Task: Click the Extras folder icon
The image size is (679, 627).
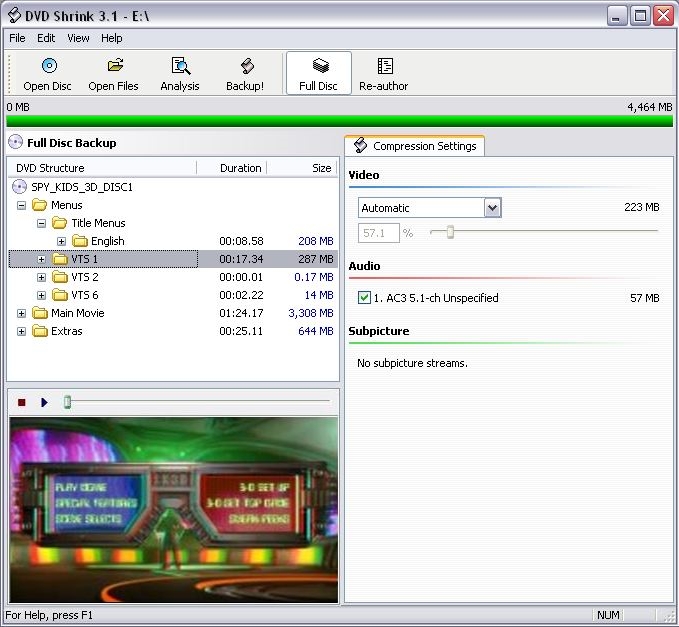Action: [39, 331]
